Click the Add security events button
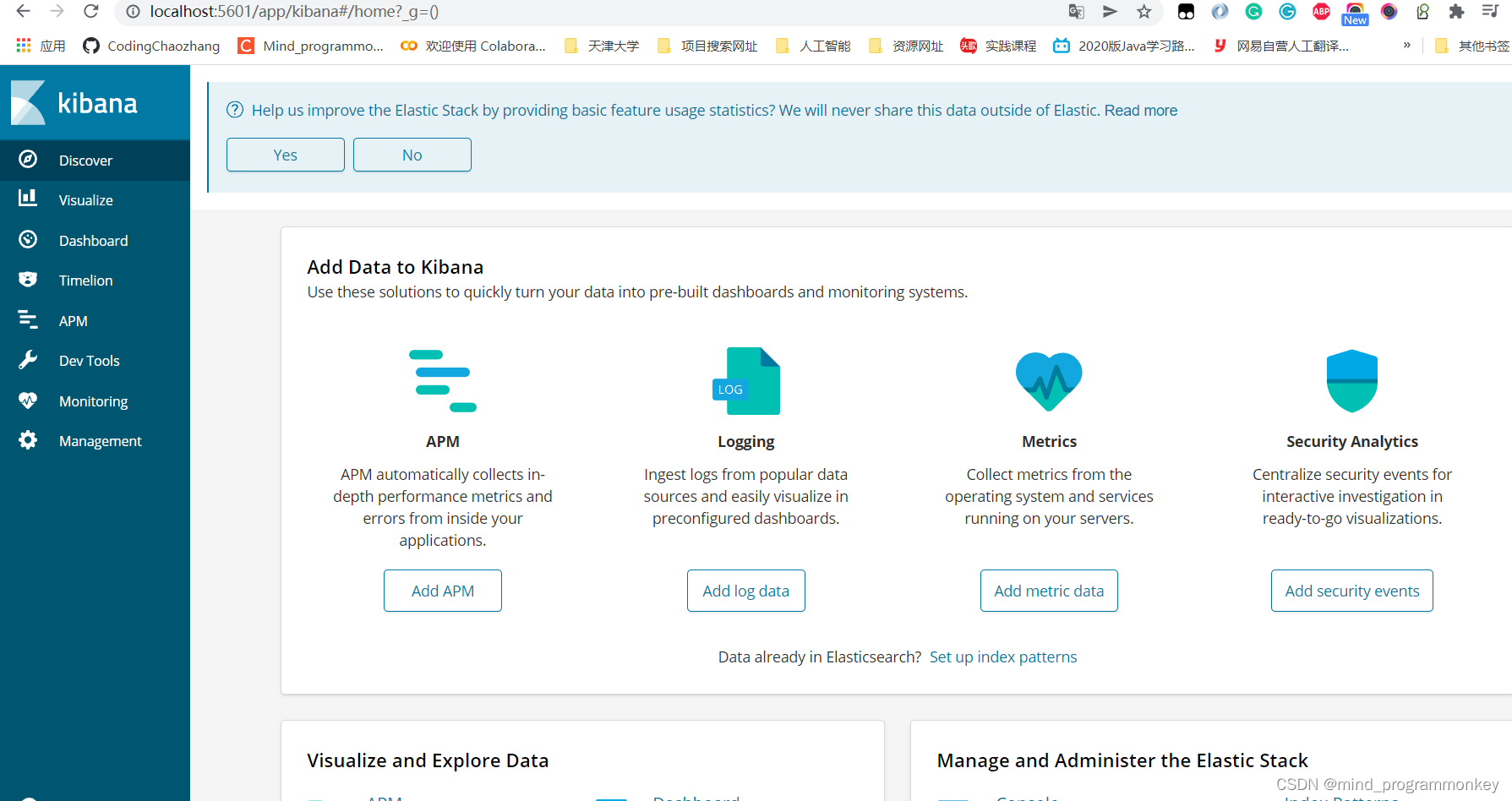Image resolution: width=1512 pixels, height=801 pixels. 1352,591
